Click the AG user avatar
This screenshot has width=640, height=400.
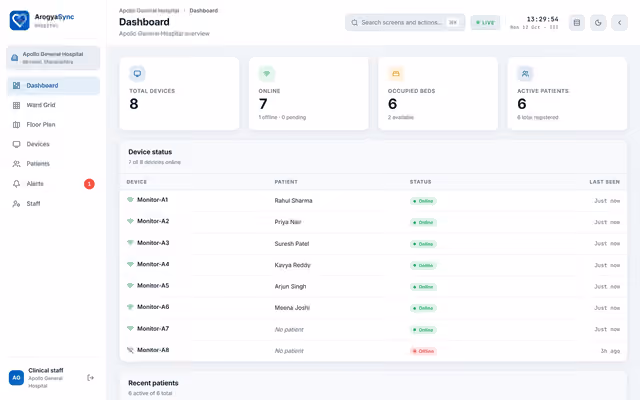tap(16, 378)
